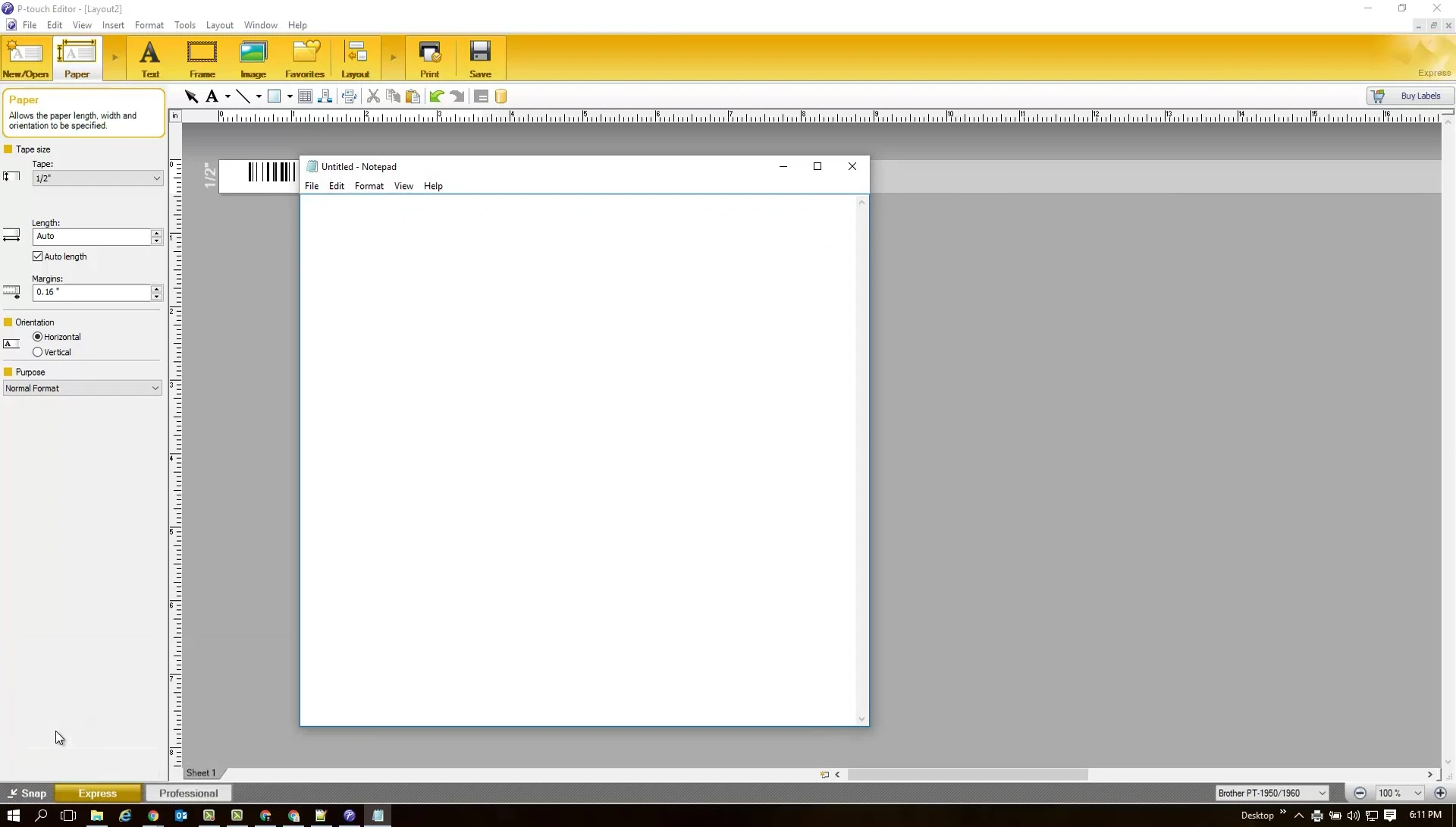Click the Buy Labels button
Image resolution: width=1456 pixels, height=827 pixels.
1410,96
